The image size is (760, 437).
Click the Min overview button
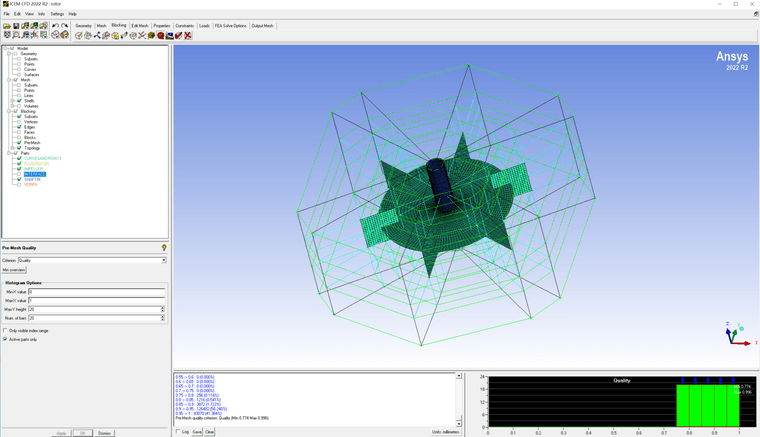[x=14, y=270]
